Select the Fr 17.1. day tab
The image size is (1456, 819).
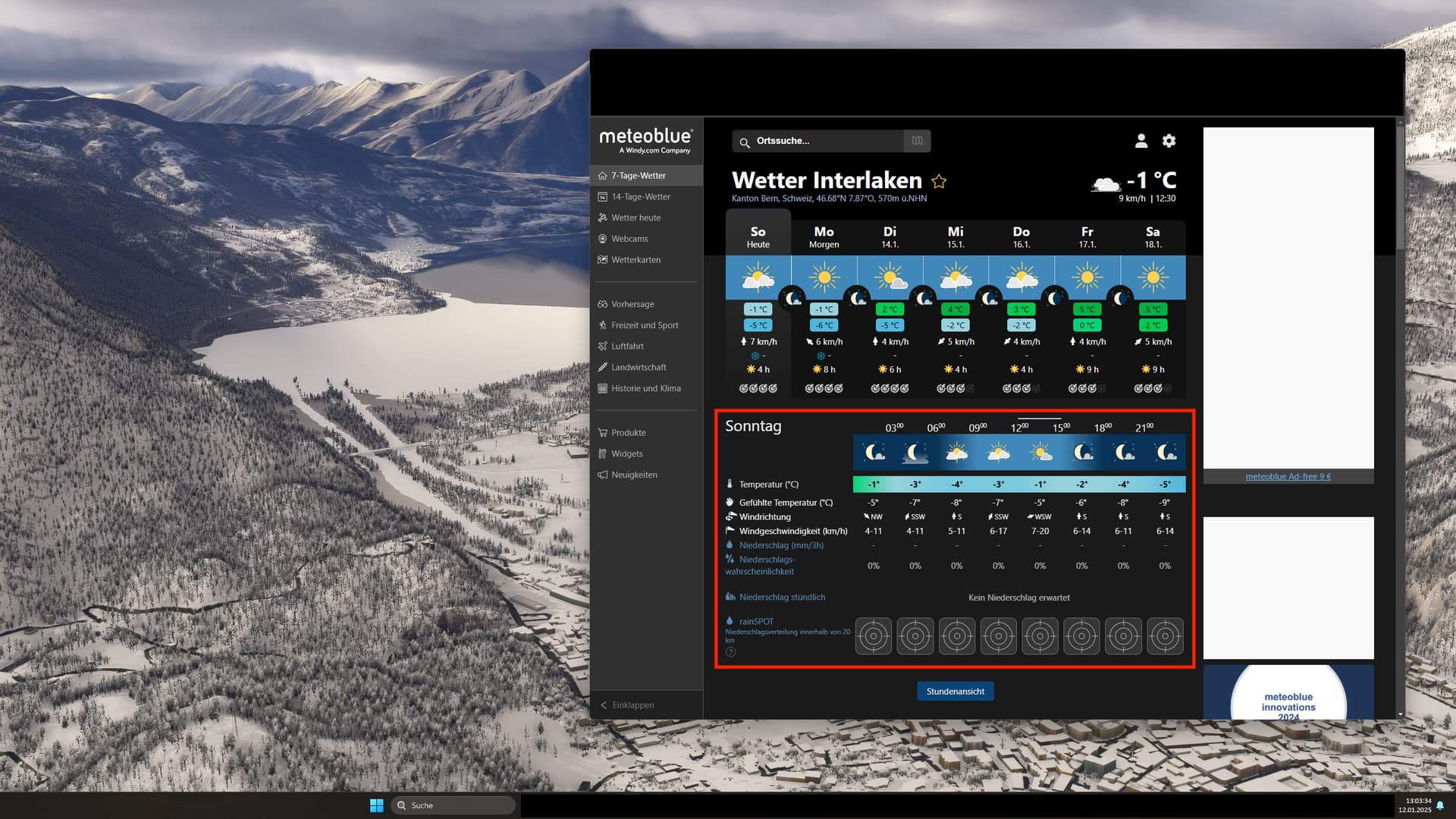click(x=1087, y=237)
